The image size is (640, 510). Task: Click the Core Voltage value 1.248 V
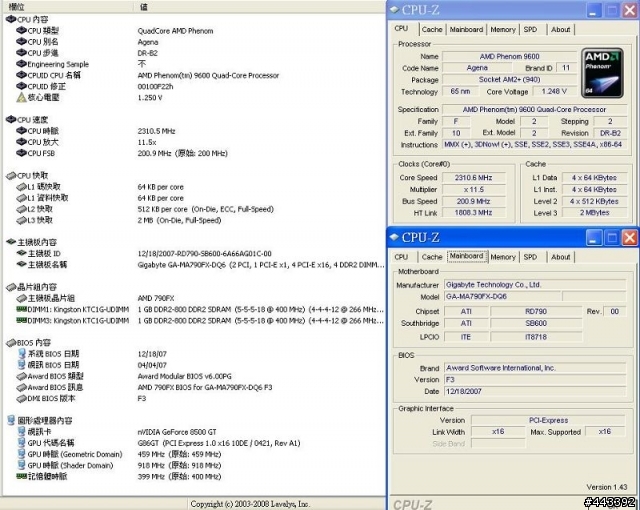(x=554, y=91)
